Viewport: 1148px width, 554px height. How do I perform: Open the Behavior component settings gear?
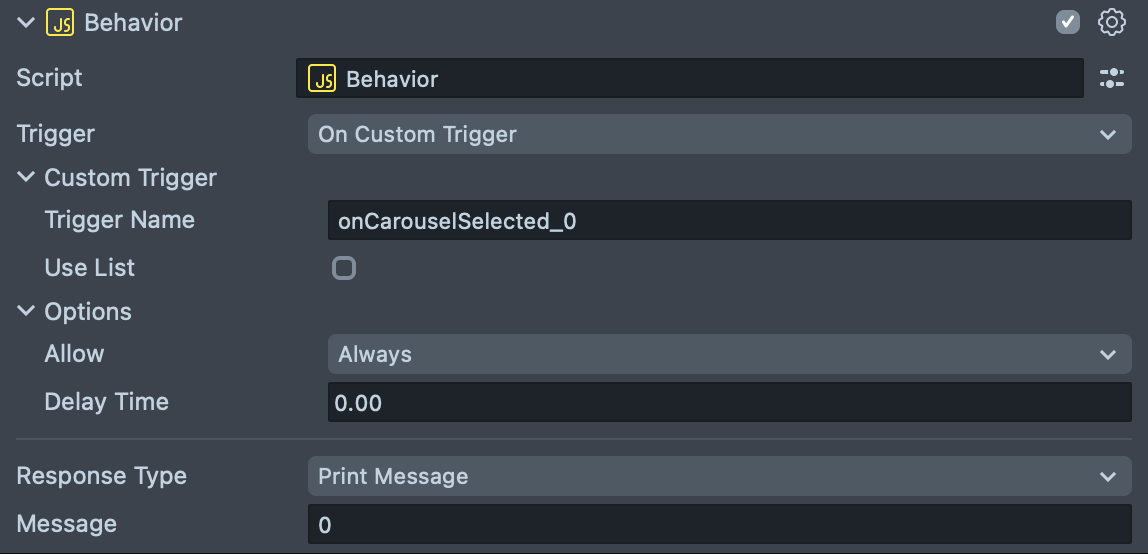point(1112,23)
